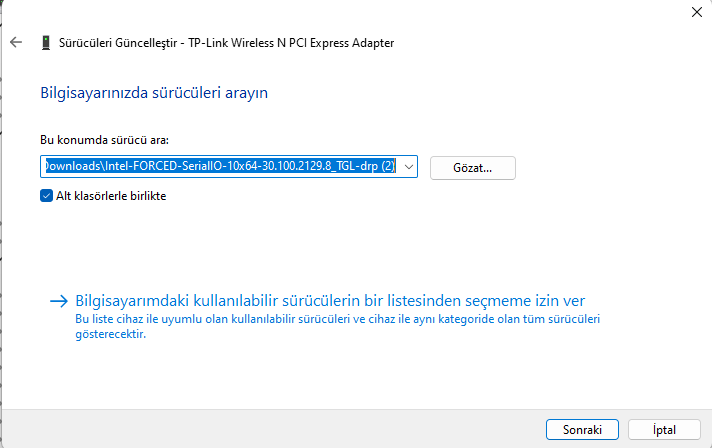Uncheck Alt klasörlerle birlikte checkbox
The image size is (712, 448).
click(x=46, y=196)
